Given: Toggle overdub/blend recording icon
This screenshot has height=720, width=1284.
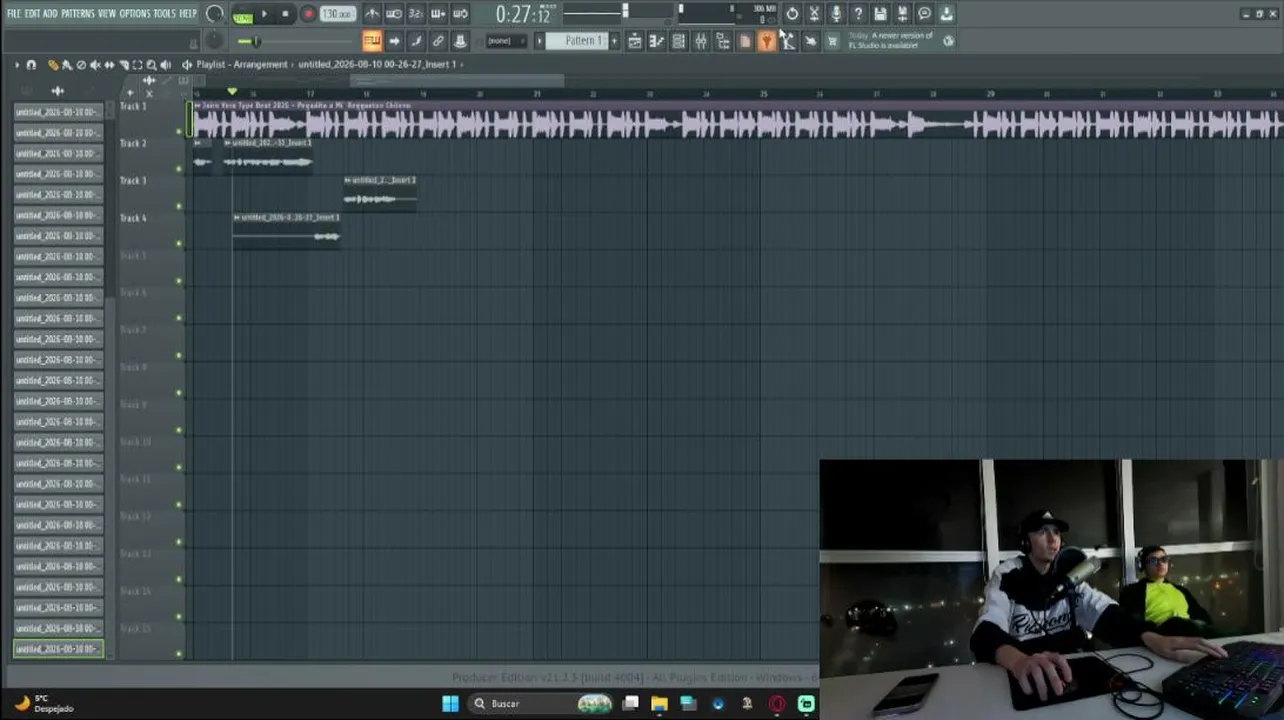Looking at the screenshot, I should (438, 14).
